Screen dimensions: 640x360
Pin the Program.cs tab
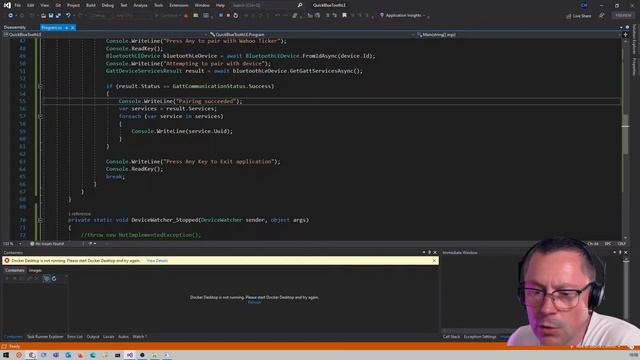[67, 27]
